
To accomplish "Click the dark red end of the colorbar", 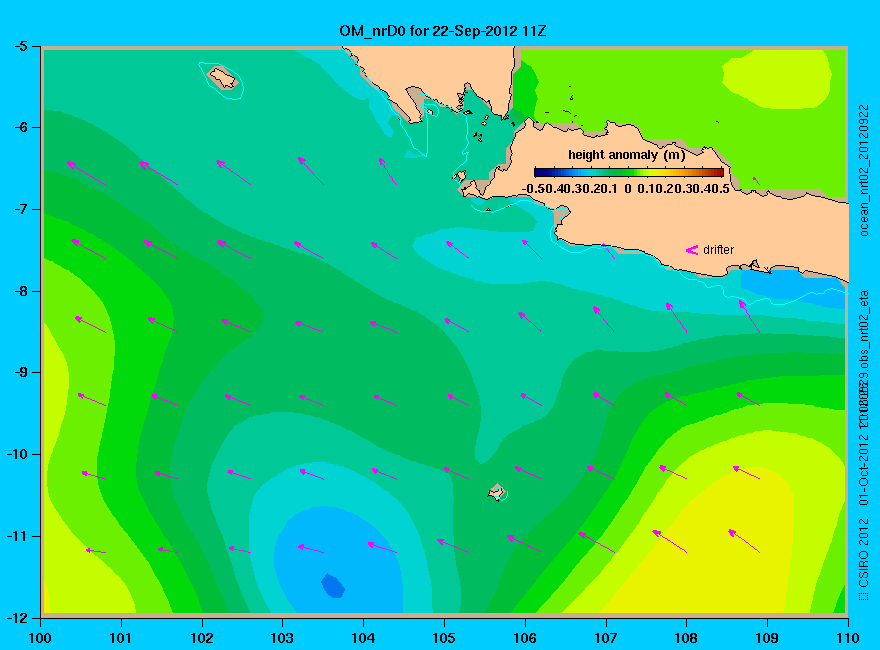I will coord(717,172).
